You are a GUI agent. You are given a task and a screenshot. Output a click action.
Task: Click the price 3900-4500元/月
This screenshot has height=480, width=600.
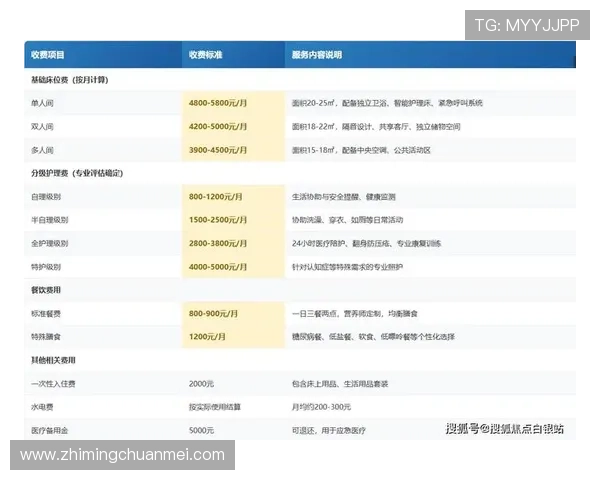[x=218, y=150]
